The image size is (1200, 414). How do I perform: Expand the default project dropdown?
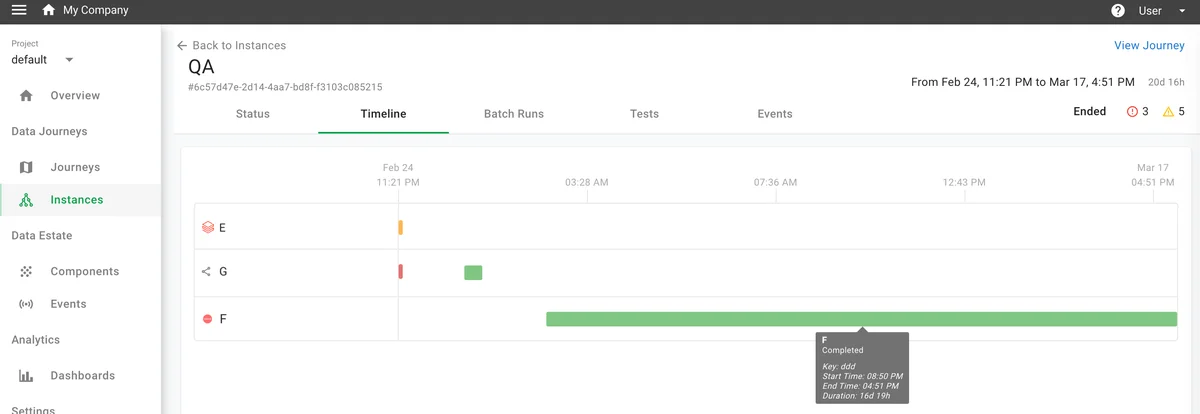tap(69, 60)
